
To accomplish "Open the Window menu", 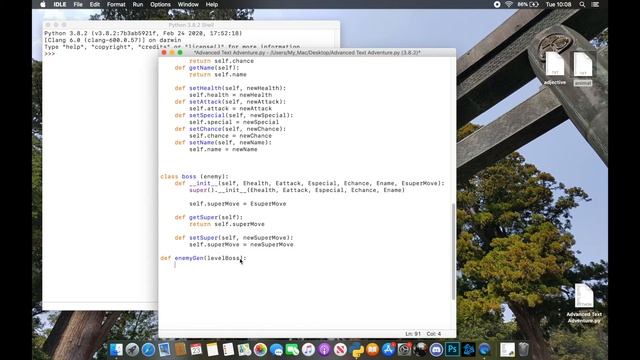I will [x=188, y=4].
